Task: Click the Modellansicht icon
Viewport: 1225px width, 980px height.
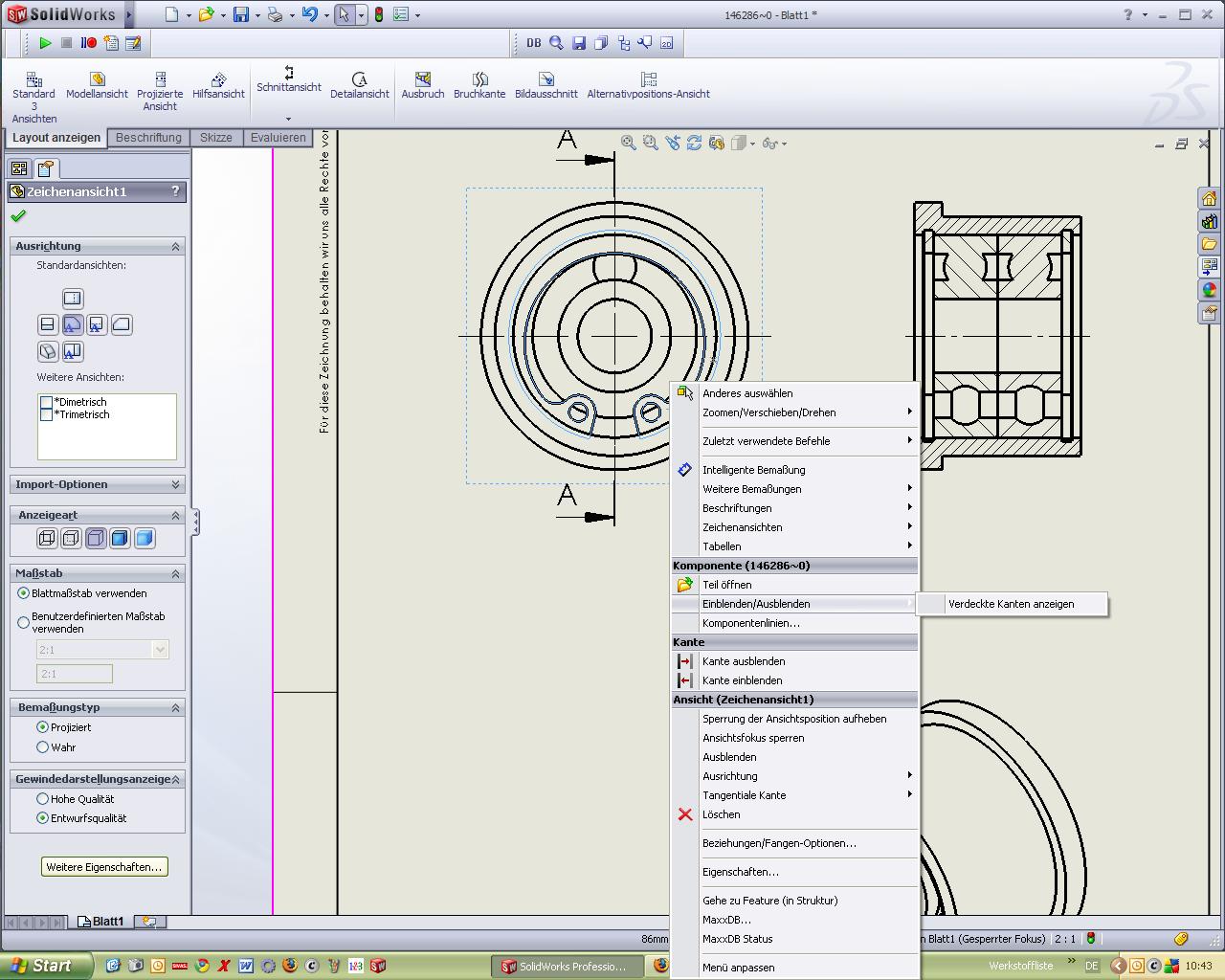Action: coord(97,85)
